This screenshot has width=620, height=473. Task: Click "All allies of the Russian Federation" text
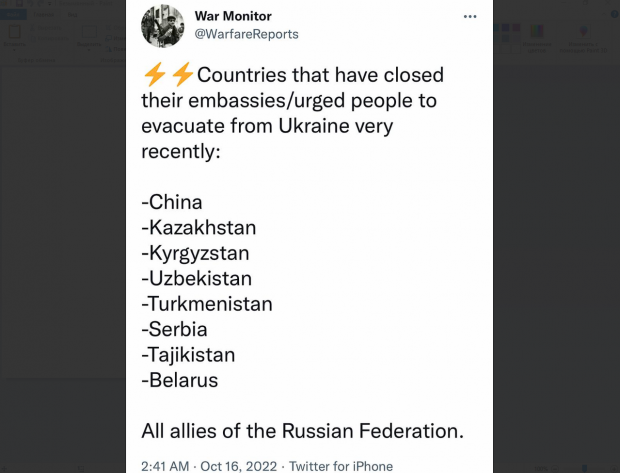click(302, 432)
